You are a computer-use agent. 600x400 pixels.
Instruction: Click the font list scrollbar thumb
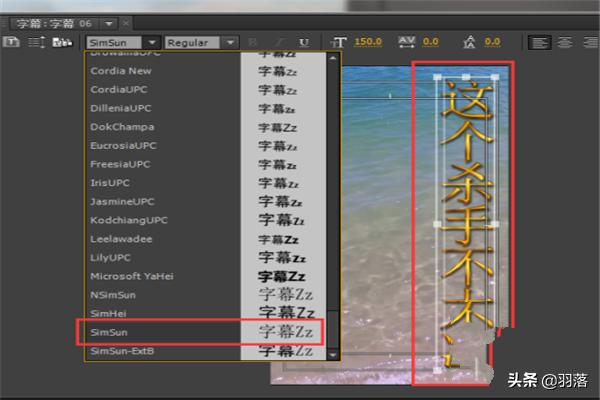point(333,328)
